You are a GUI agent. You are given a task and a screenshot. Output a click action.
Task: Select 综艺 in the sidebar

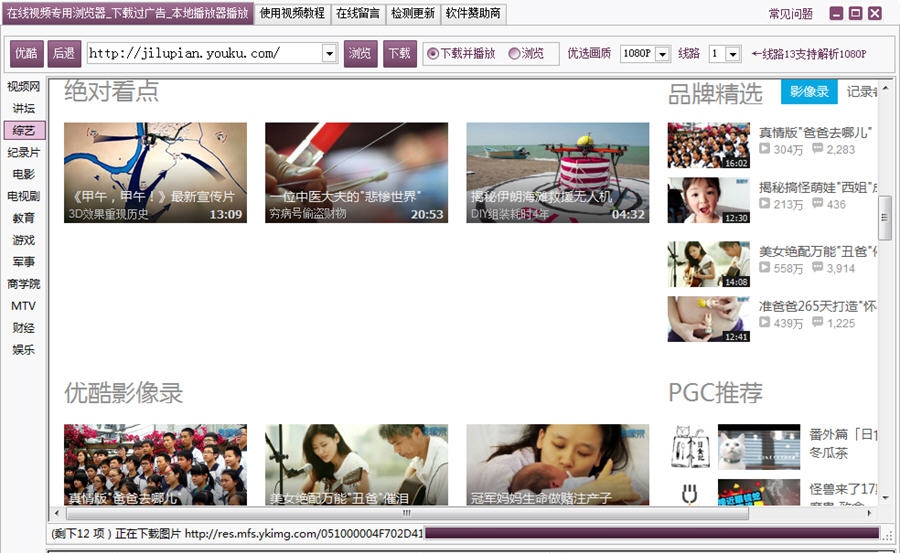tap(24, 130)
